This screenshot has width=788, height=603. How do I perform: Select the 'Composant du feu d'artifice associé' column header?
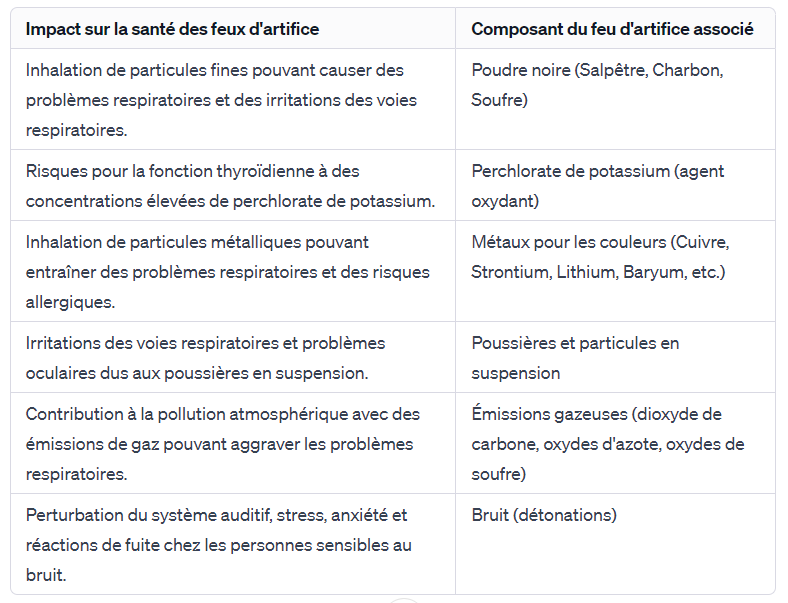[612, 29]
